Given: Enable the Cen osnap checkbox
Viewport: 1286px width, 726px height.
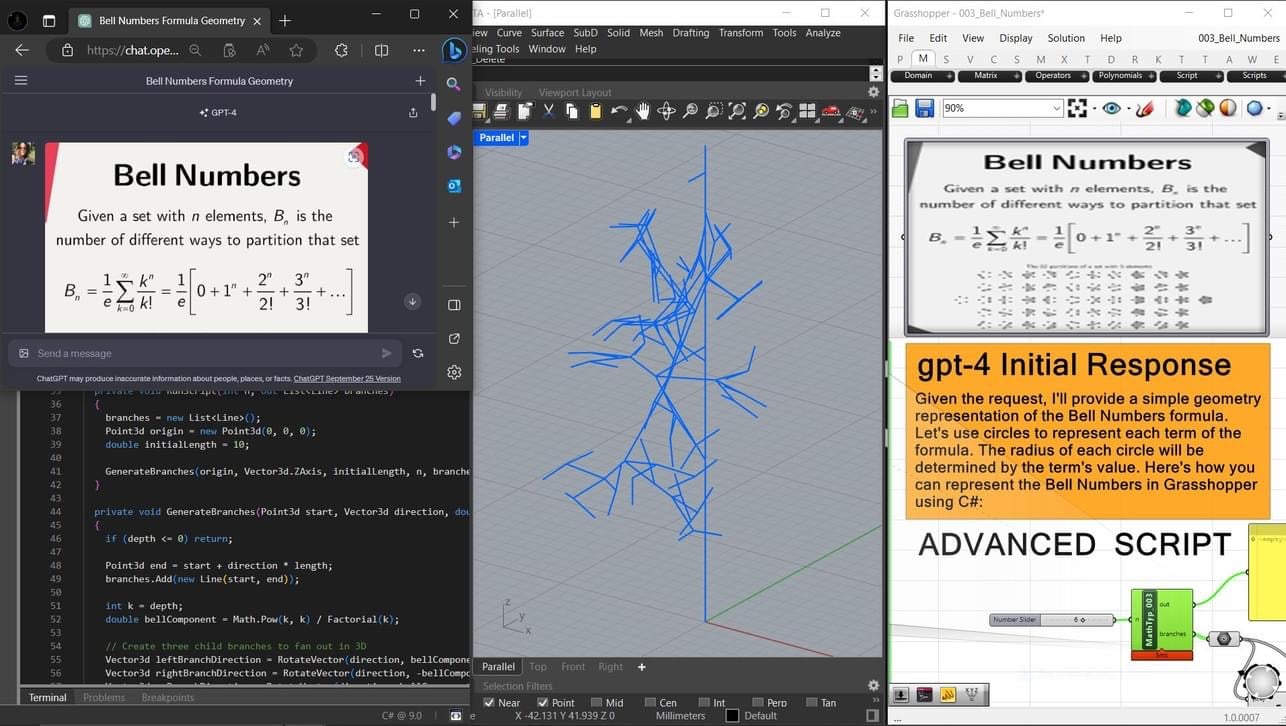Looking at the screenshot, I should [x=650, y=703].
